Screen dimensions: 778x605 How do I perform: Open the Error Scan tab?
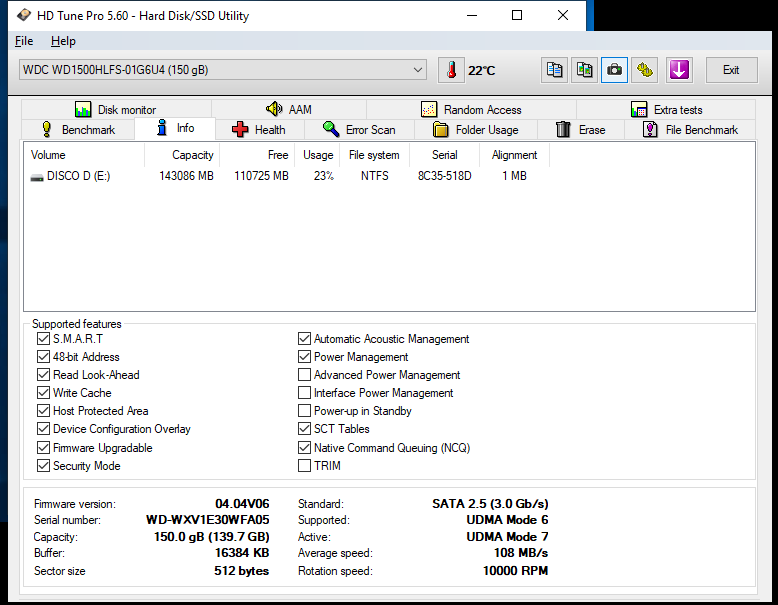pyautogui.click(x=359, y=130)
